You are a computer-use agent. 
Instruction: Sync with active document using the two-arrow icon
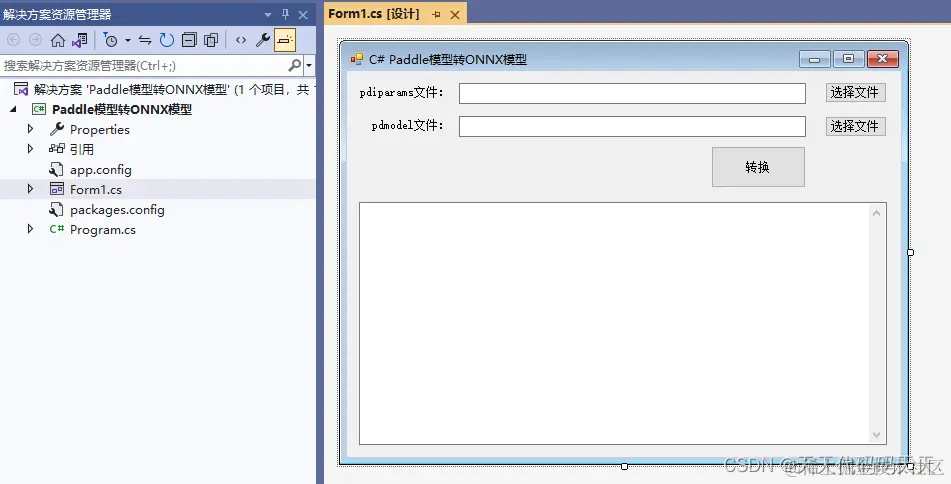(145, 40)
